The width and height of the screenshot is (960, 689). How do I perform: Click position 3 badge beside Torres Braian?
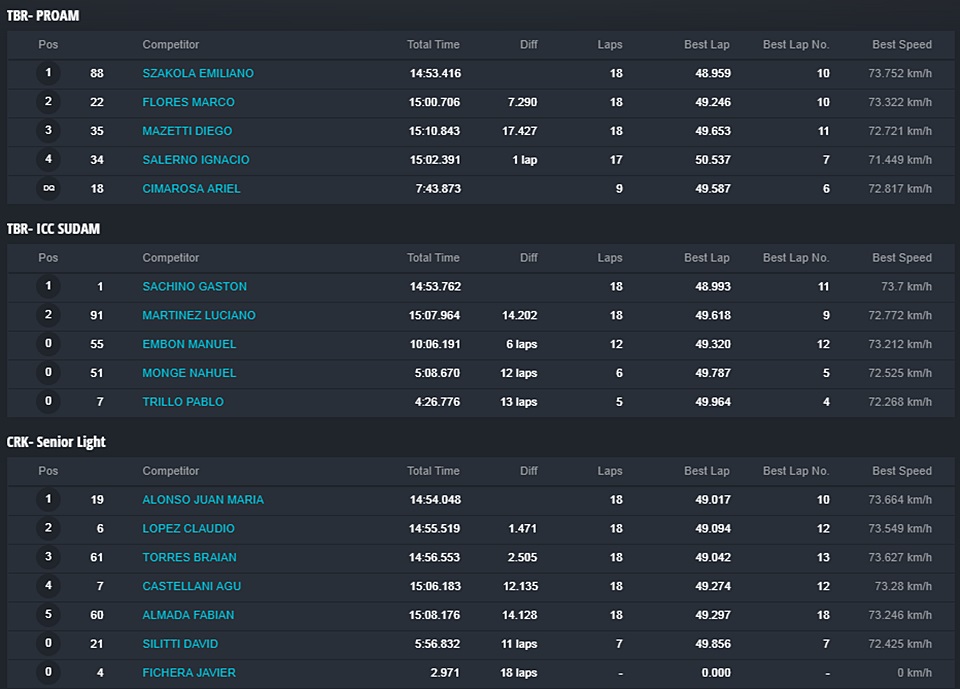(x=48, y=557)
